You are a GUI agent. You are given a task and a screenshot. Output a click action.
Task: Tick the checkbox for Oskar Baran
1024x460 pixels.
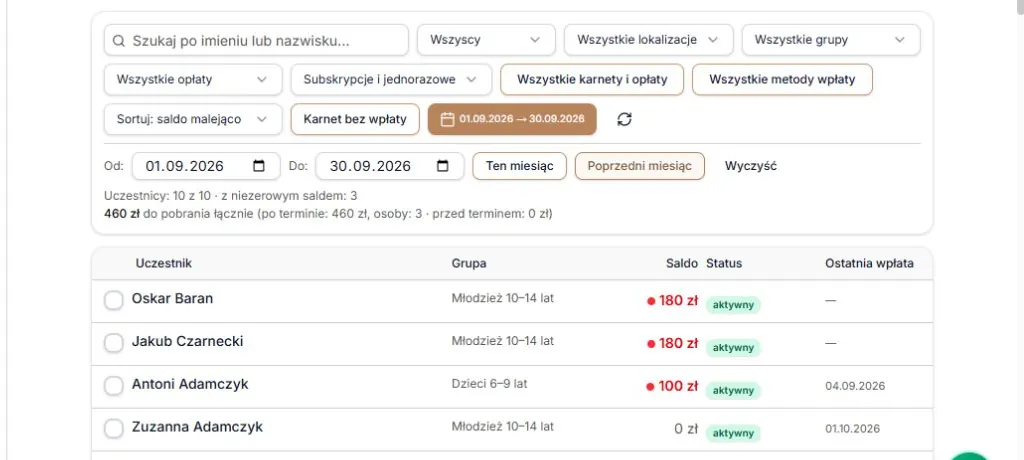(x=114, y=301)
